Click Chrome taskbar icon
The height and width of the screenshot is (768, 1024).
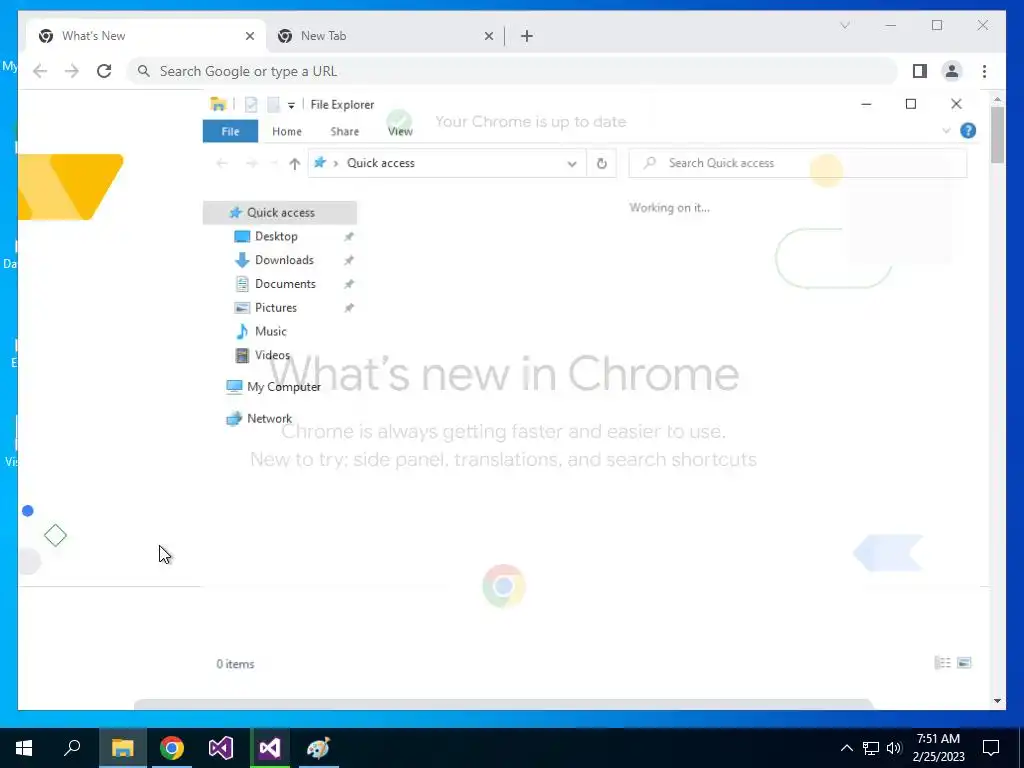pyautogui.click(x=172, y=748)
